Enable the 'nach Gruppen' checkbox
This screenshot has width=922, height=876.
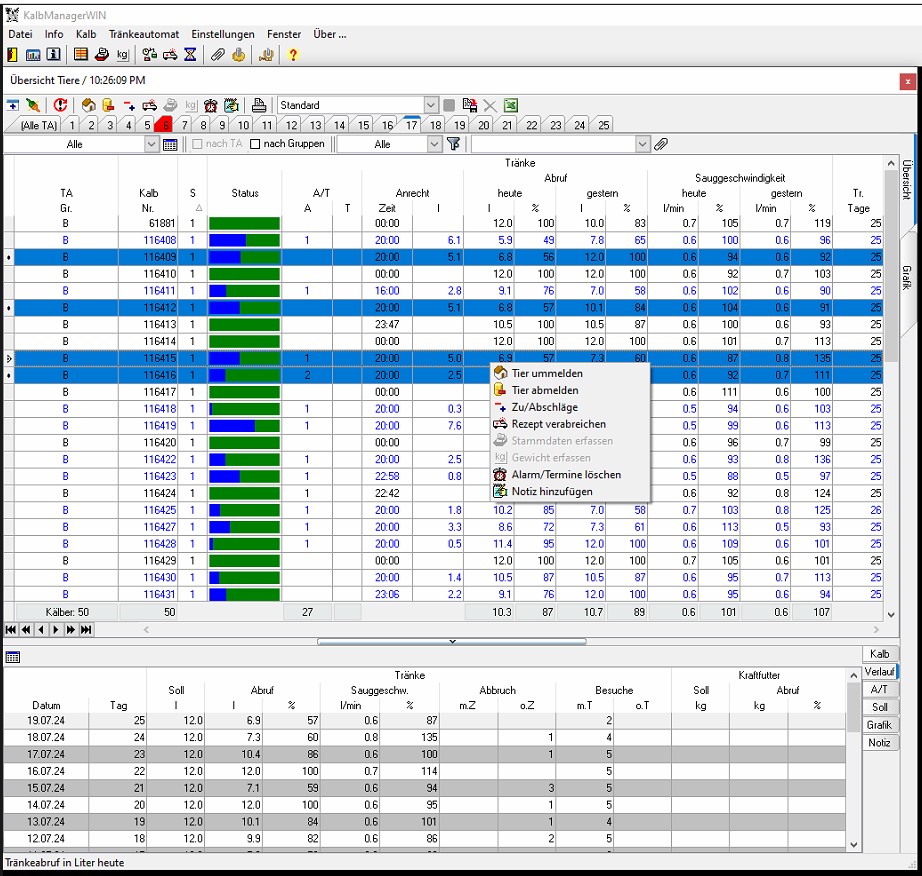pyautogui.click(x=255, y=145)
